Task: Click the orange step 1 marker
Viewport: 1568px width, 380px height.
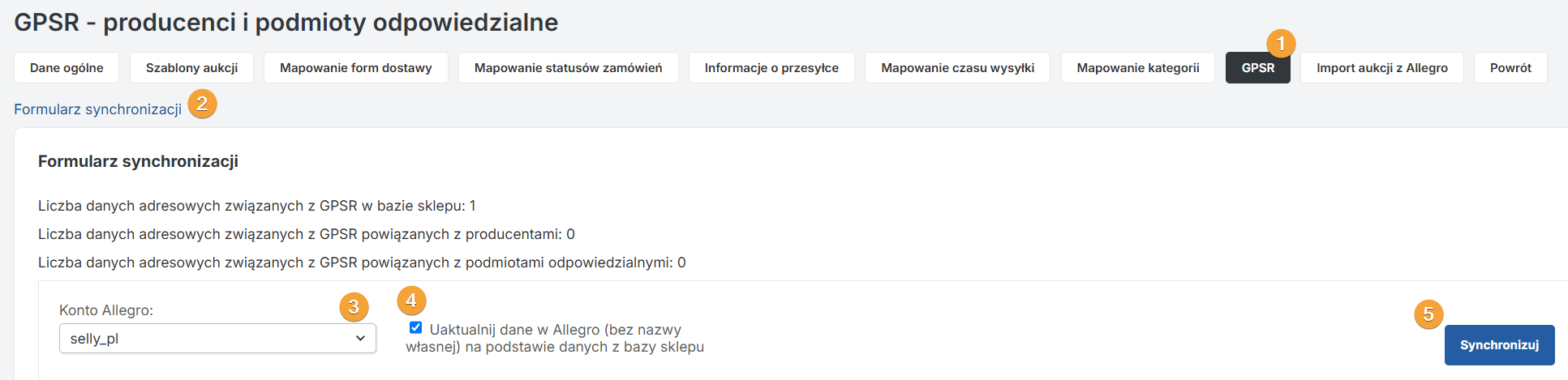Action: click(x=1281, y=44)
